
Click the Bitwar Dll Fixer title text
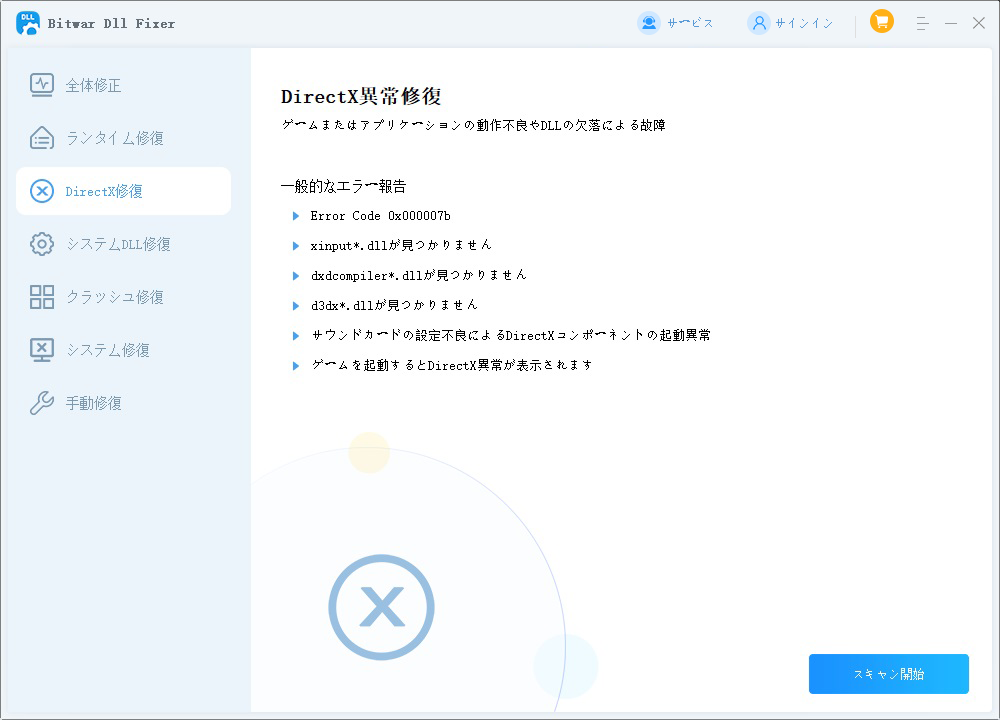111,24
